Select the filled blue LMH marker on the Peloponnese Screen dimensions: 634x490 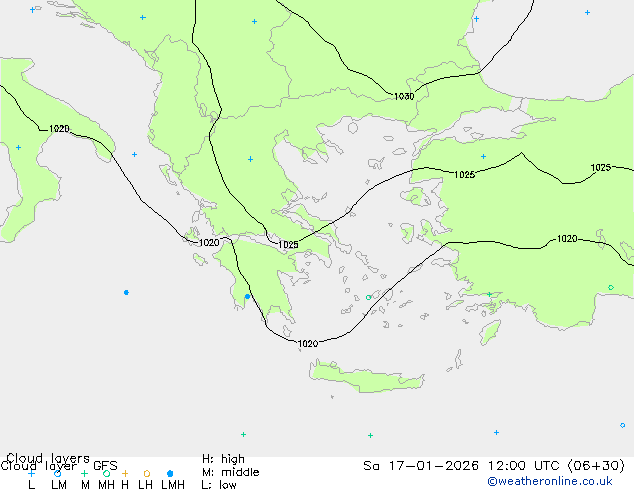pyautogui.click(x=247, y=296)
